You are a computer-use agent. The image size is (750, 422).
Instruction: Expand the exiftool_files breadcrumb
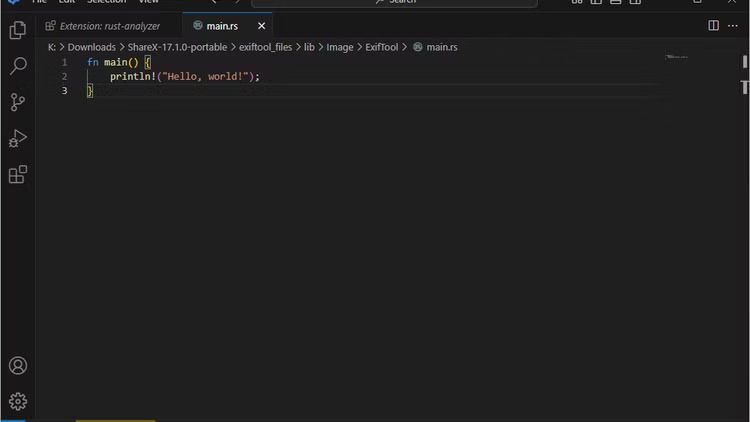point(265,47)
